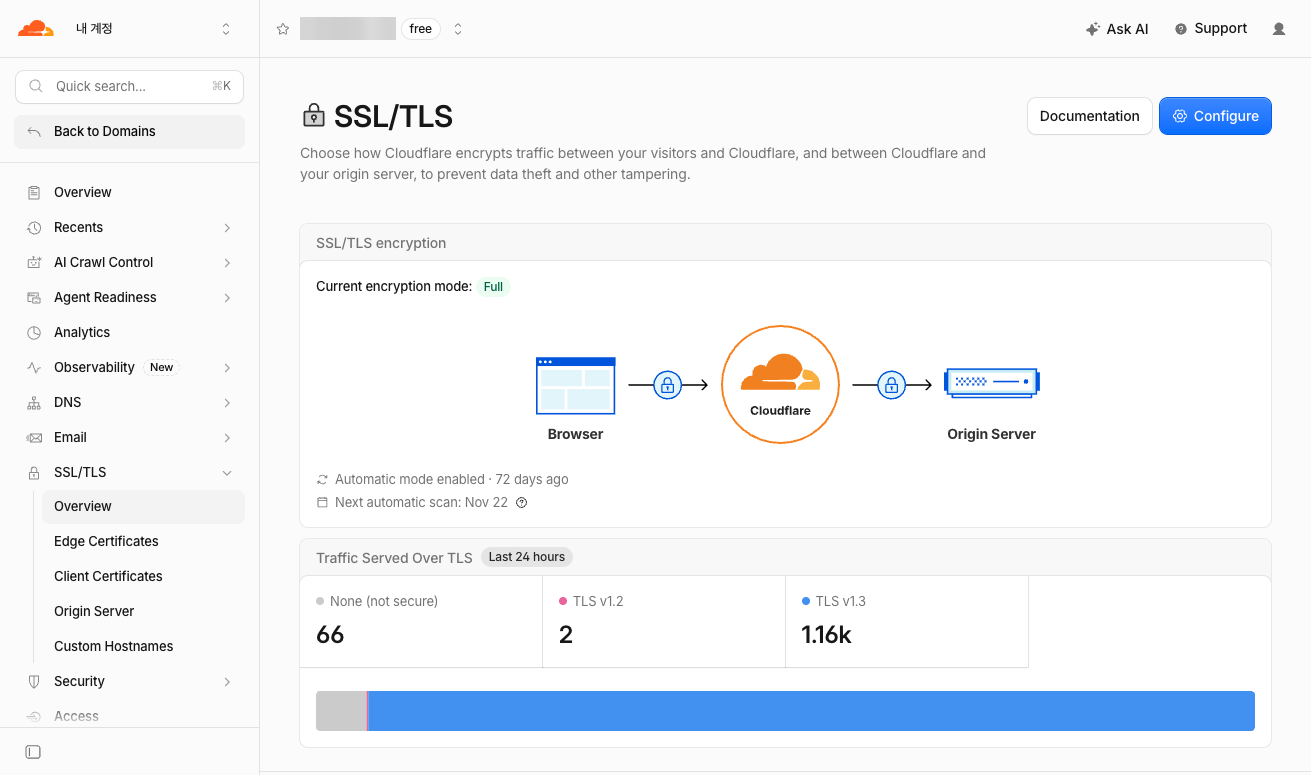Click Back to Domains

pyautogui.click(x=129, y=131)
